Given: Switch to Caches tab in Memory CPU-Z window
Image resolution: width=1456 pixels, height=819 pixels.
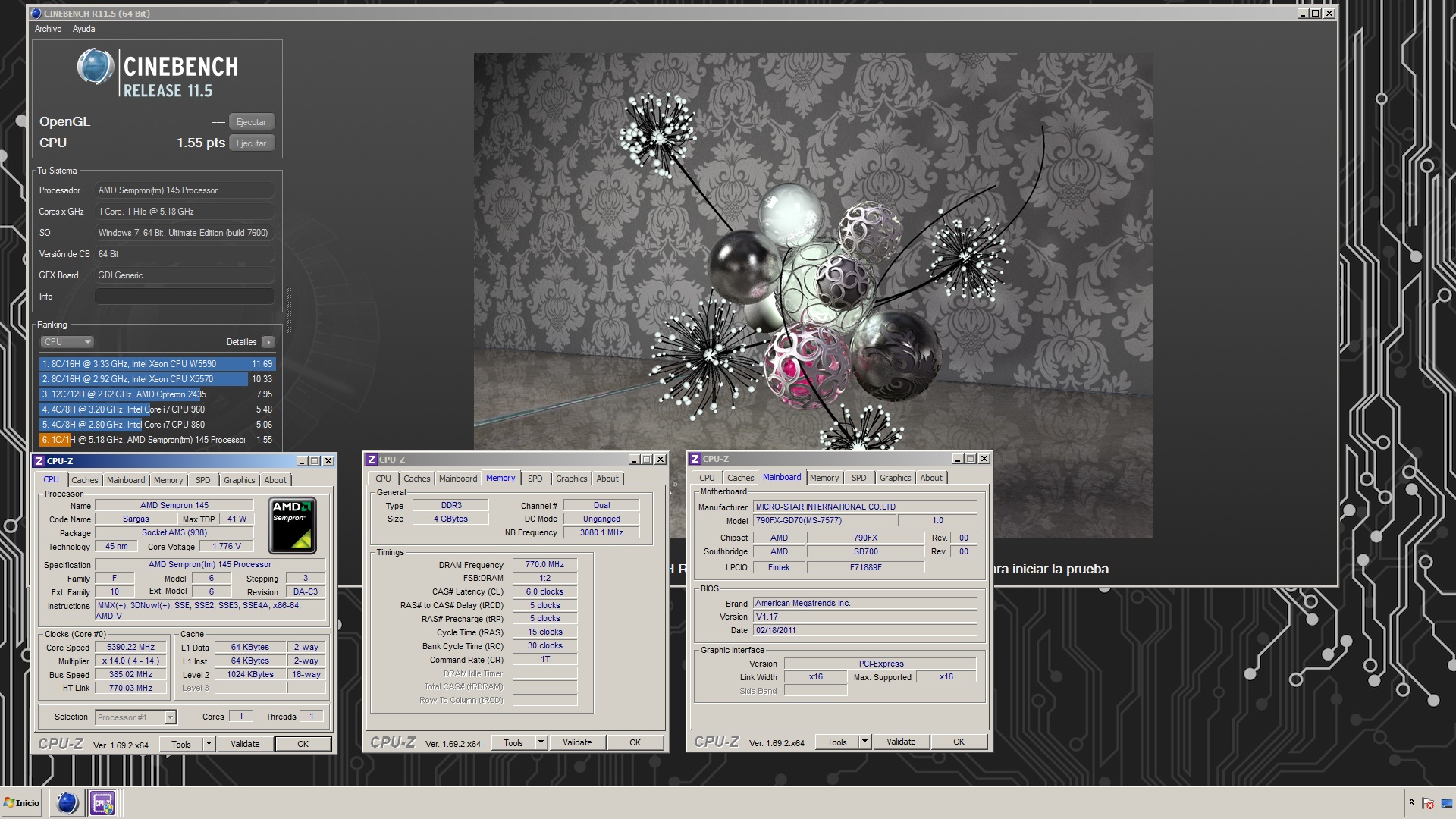Looking at the screenshot, I should pos(417,479).
